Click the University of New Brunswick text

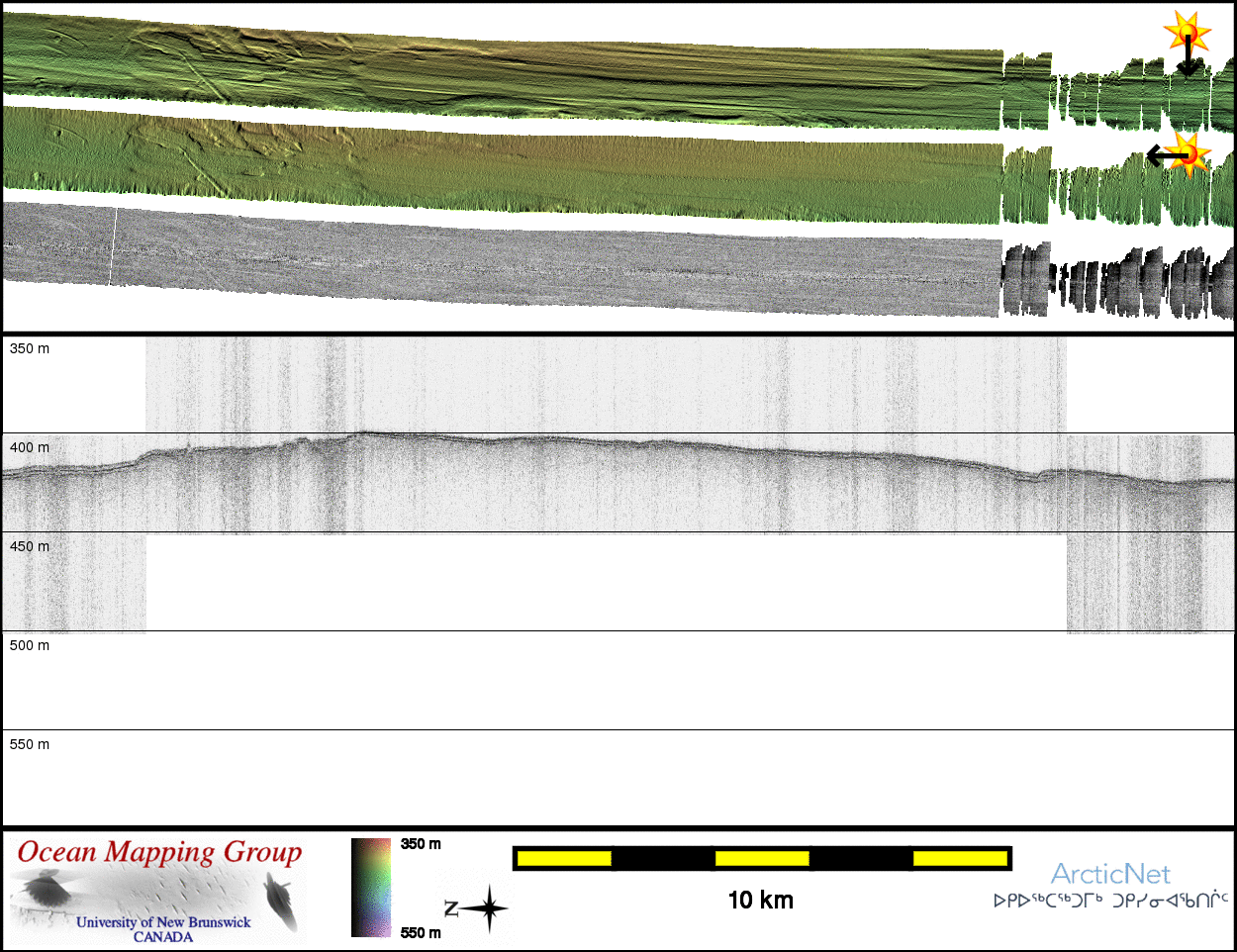(163, 922)
